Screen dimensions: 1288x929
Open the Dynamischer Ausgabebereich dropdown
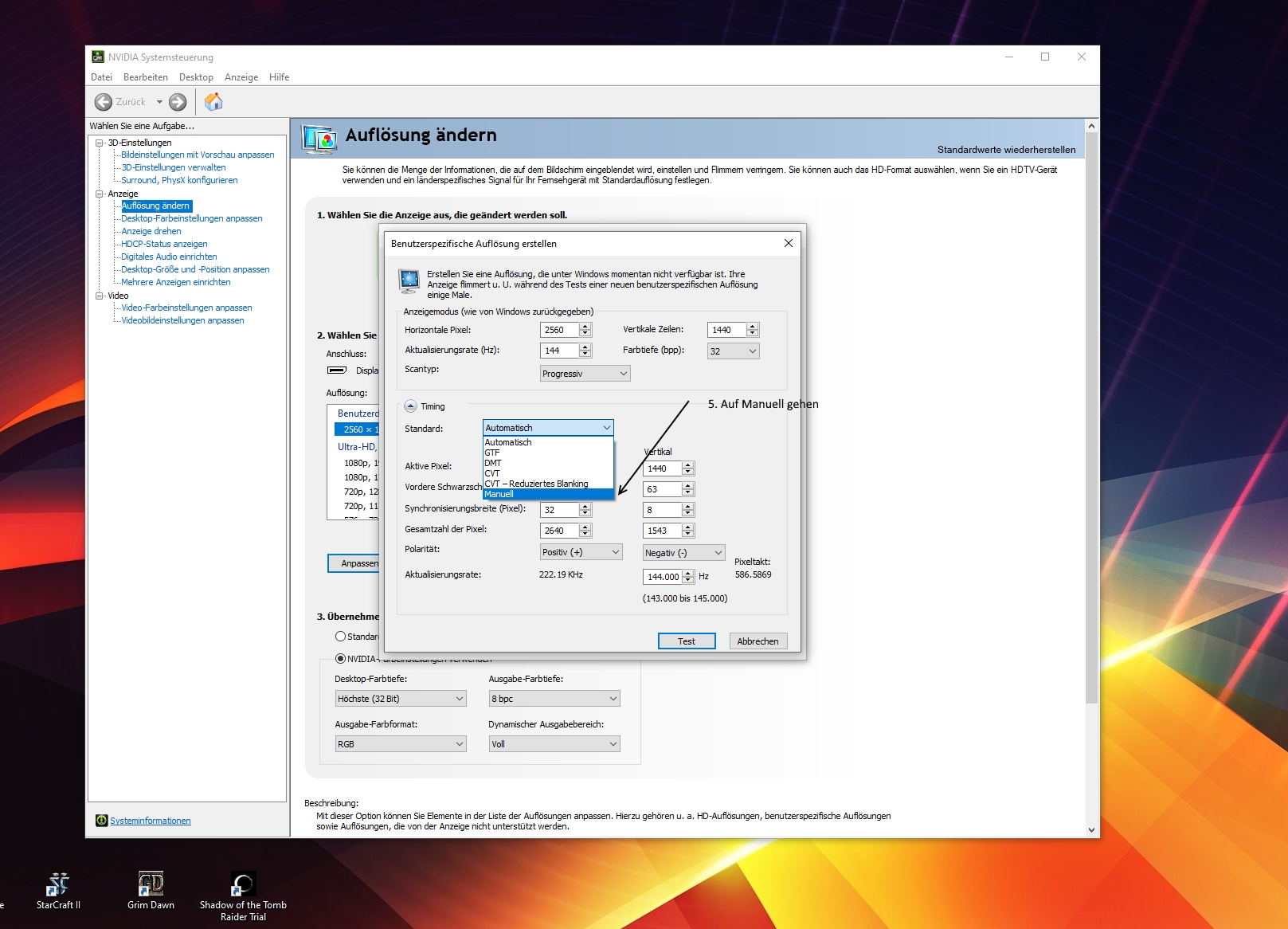pyautogui.click(x=554, y=744)
